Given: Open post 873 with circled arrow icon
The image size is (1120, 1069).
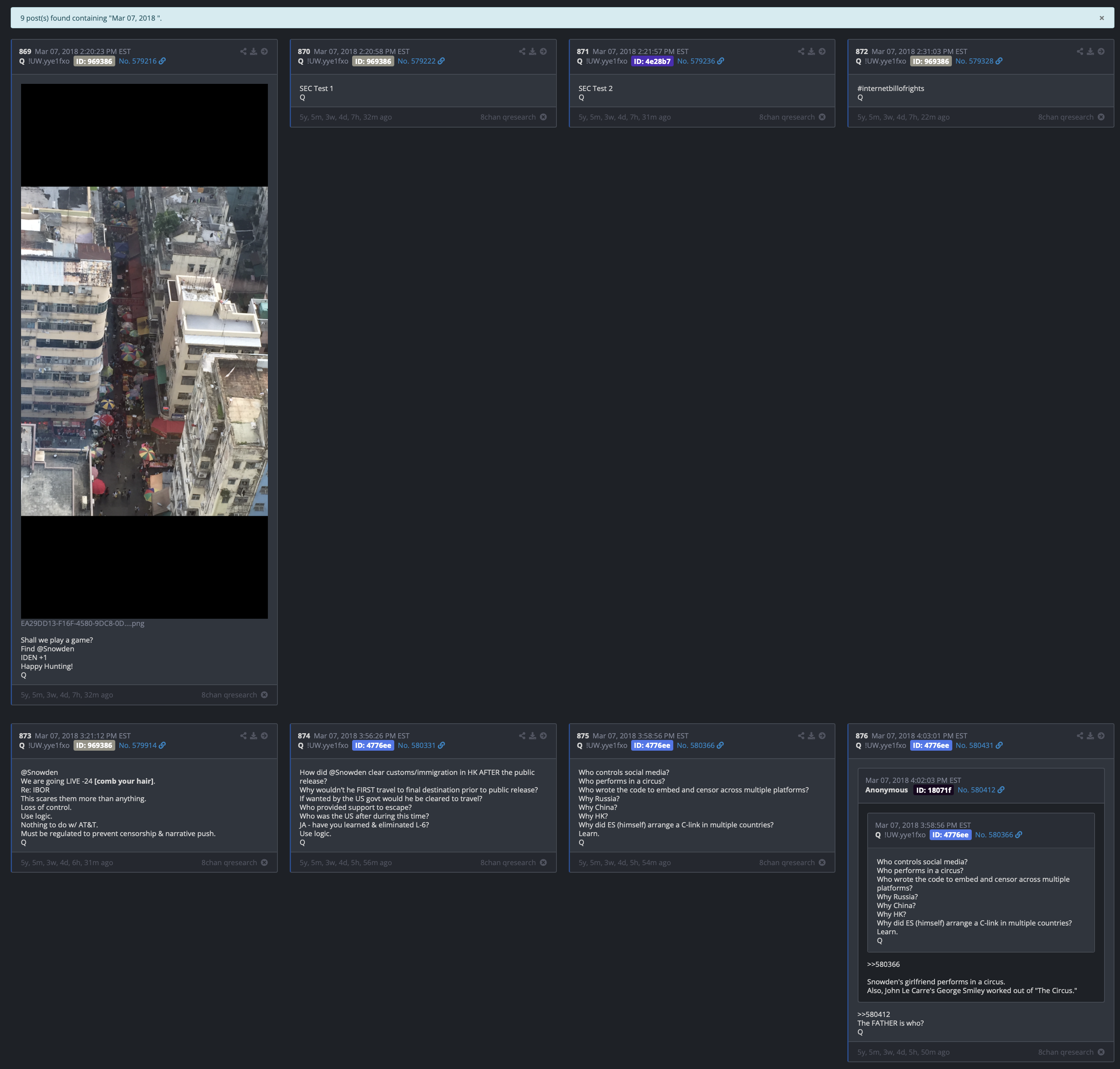Looking at the screenshot, I should pyautogui.click(x=264, y=736).
